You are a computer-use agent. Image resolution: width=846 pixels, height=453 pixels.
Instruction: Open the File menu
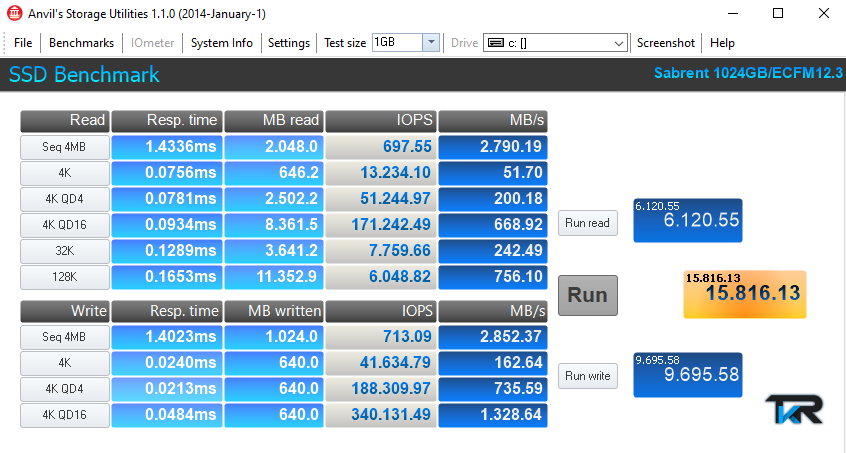[x=23, y=43]
